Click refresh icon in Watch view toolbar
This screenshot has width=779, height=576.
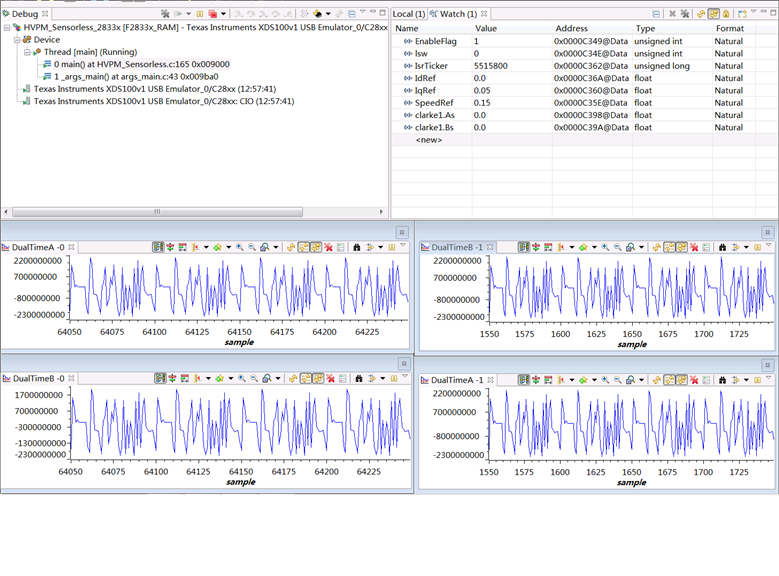[701, 14]
